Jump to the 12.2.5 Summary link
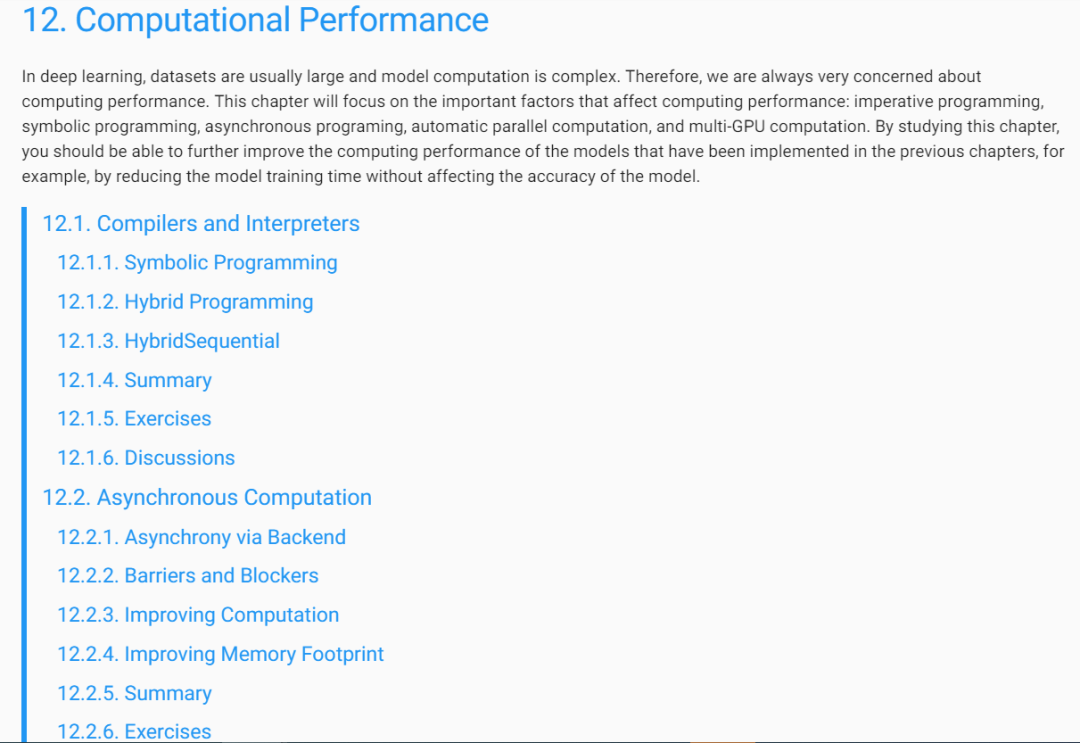 point(134,693)
